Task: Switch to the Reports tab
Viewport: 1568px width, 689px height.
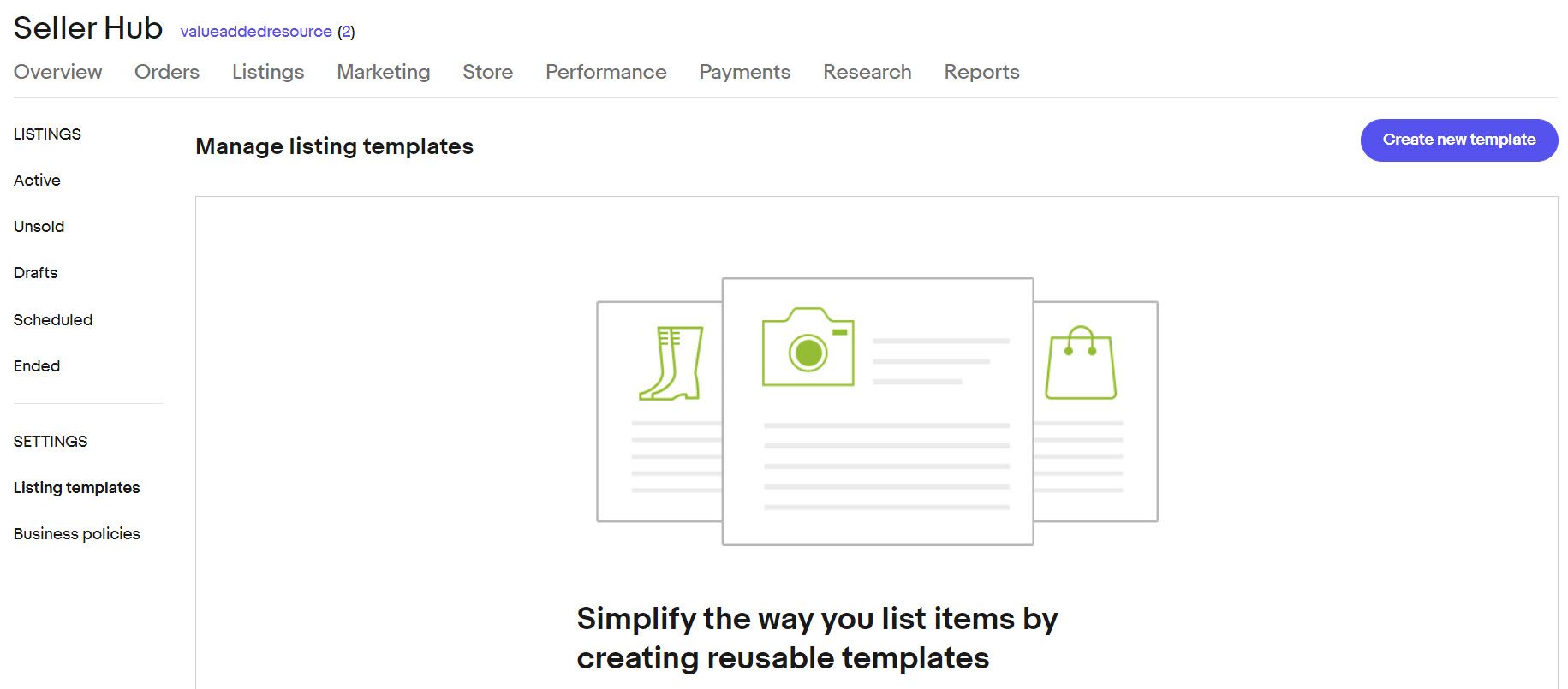Action: (x=981, y=72)
